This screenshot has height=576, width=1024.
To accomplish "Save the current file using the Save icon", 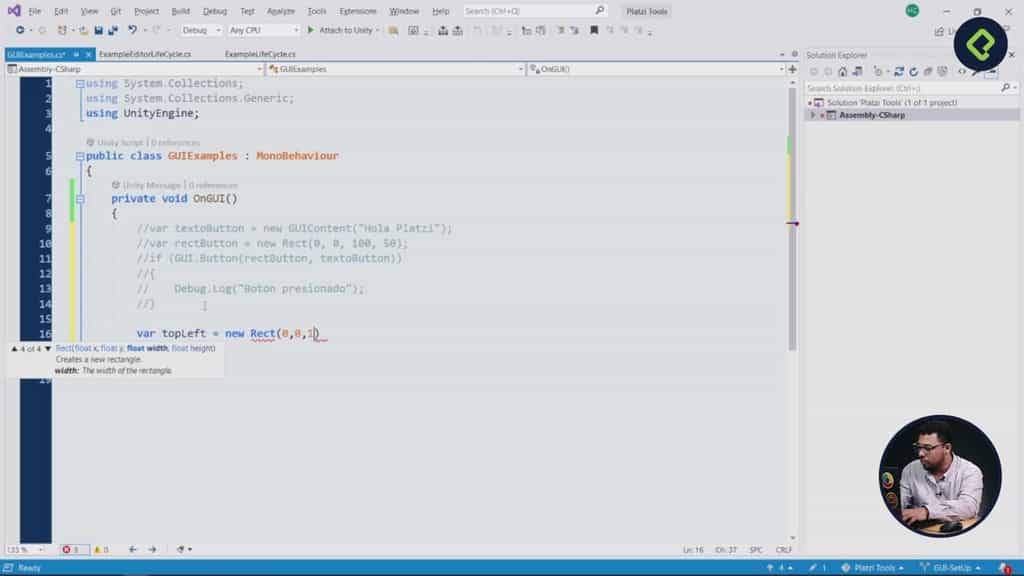I will (96, 30).
